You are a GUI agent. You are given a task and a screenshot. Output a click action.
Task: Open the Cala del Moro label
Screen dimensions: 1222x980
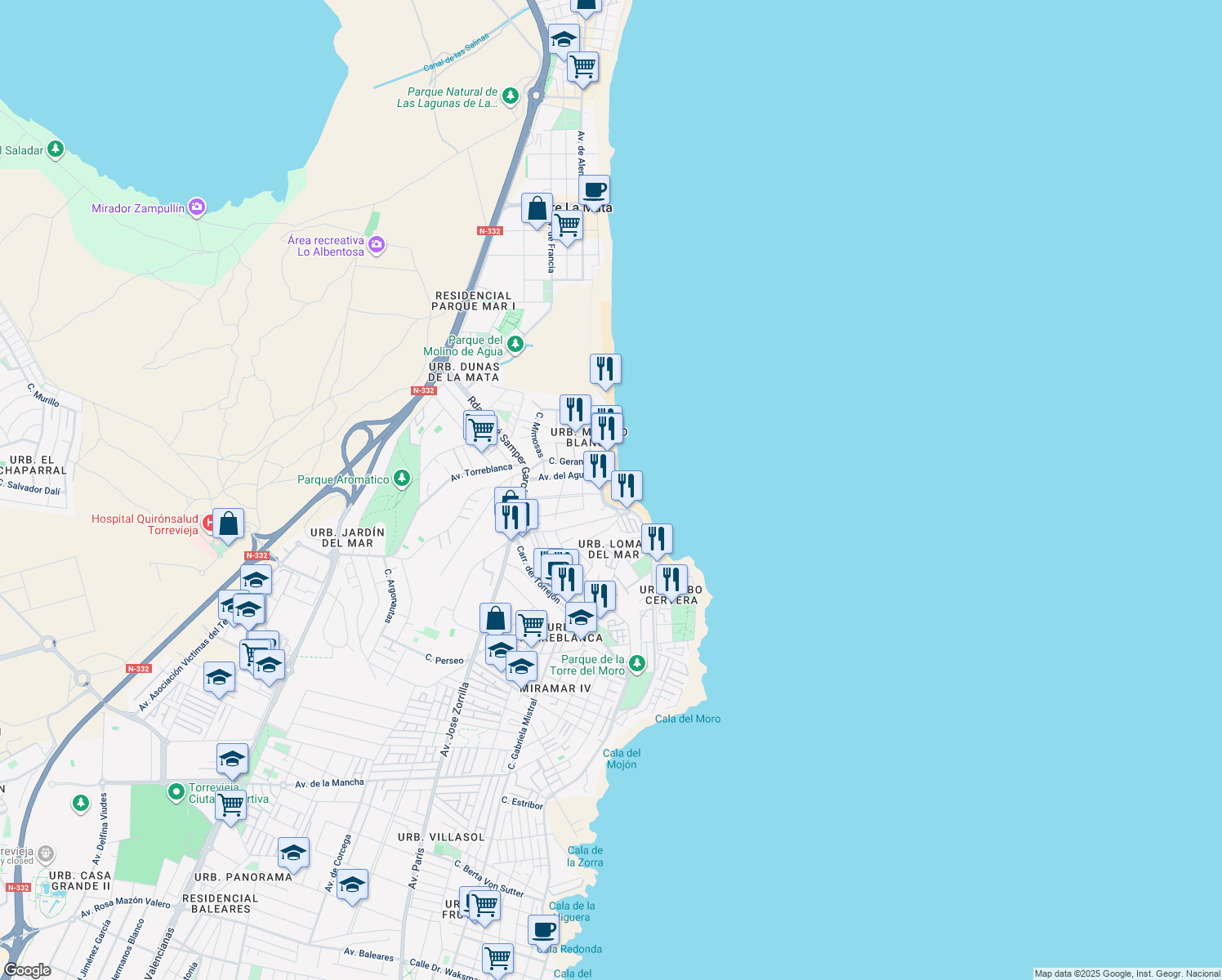pyautogui.click(x=689, y=719)
